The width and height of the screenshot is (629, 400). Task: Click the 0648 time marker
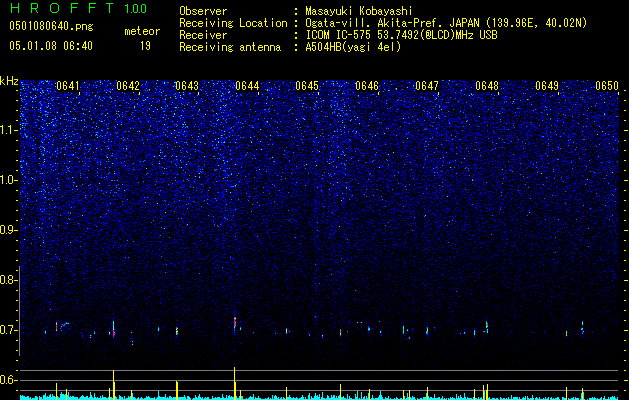487,86
